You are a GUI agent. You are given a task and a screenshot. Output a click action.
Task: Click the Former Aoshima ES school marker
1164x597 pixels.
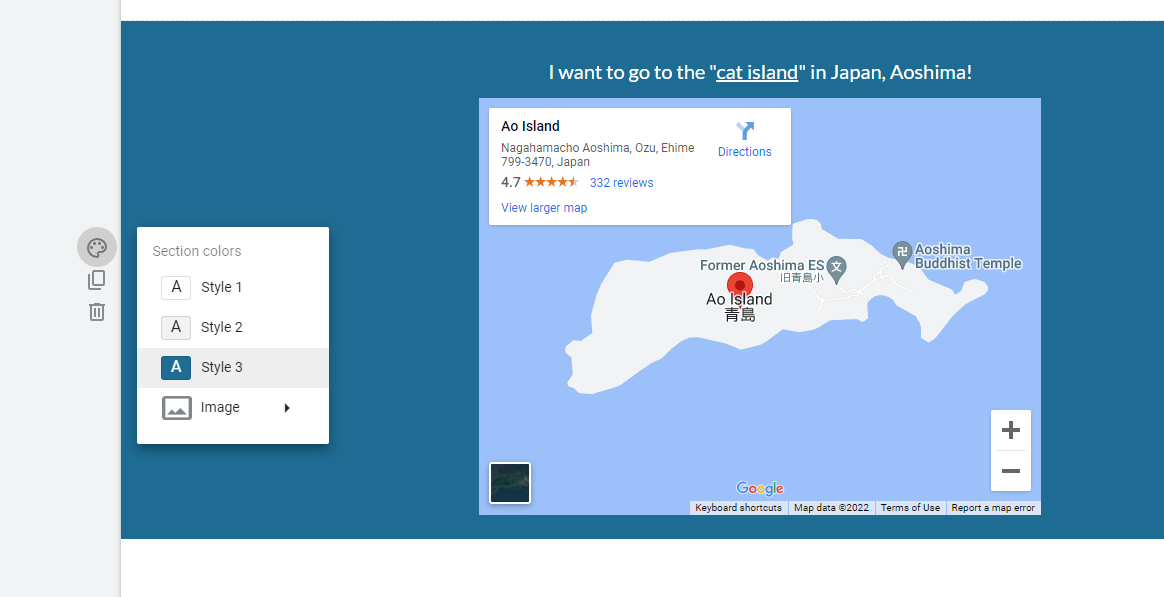tap(837, 269)
